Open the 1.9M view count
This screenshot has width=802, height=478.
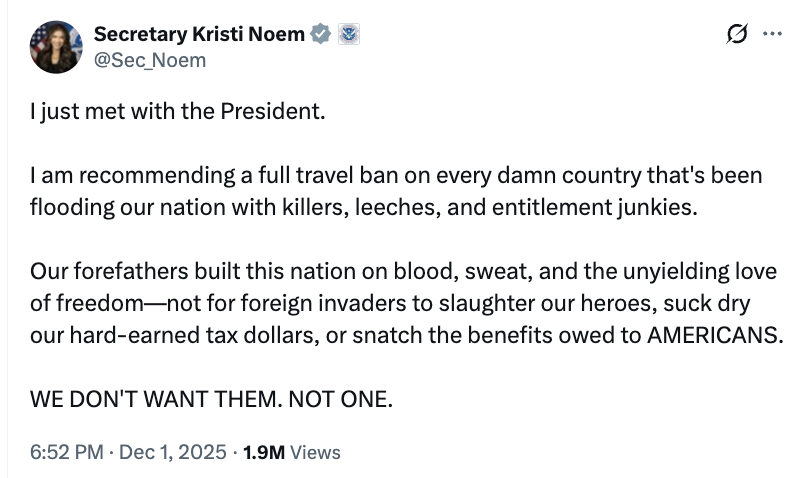coord(264,452)
